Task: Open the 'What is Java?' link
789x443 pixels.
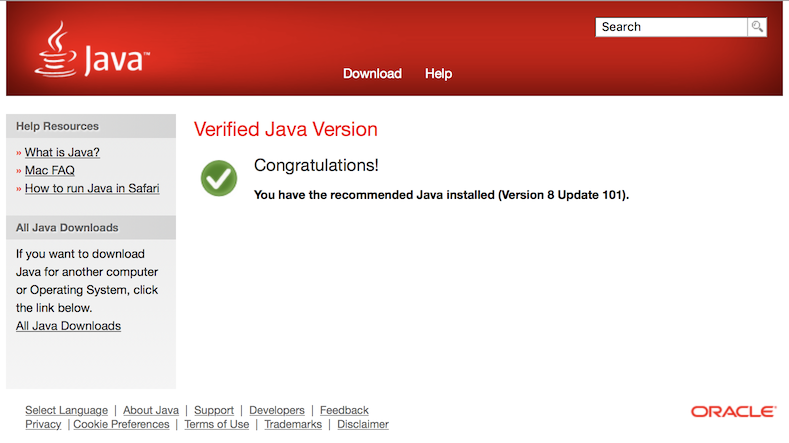Action: 62,152
